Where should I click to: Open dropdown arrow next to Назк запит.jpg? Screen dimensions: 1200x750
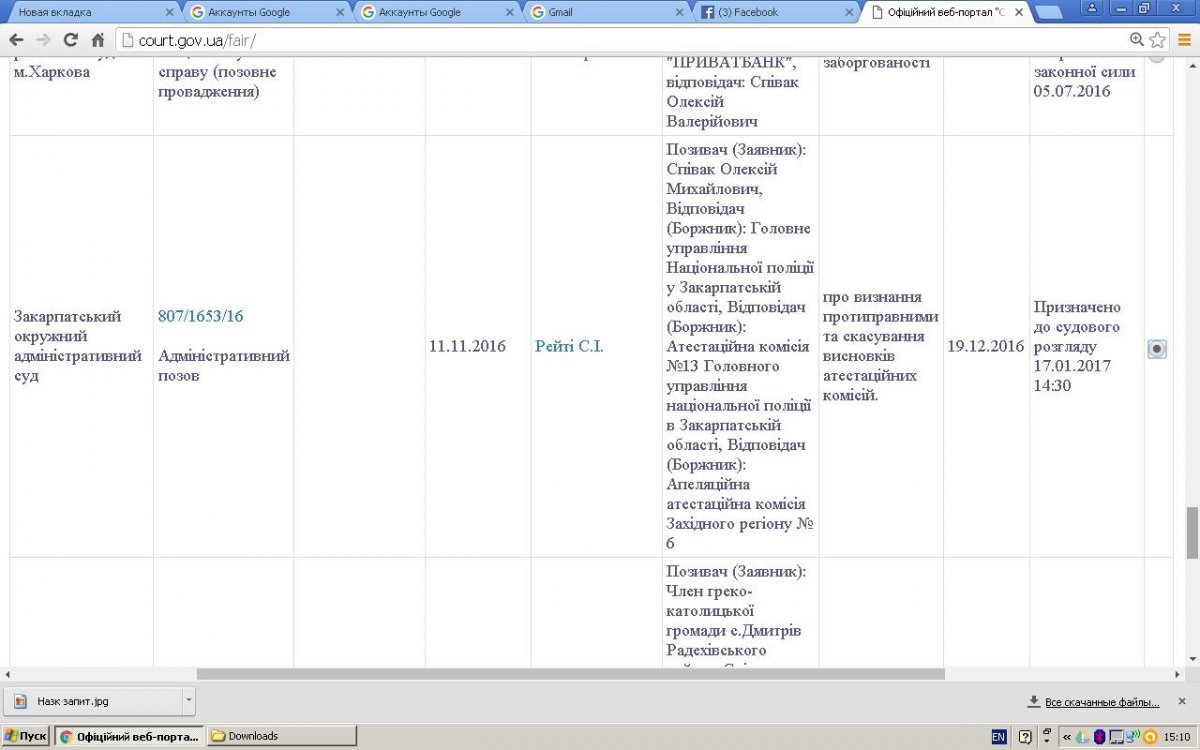coord(187,701)
